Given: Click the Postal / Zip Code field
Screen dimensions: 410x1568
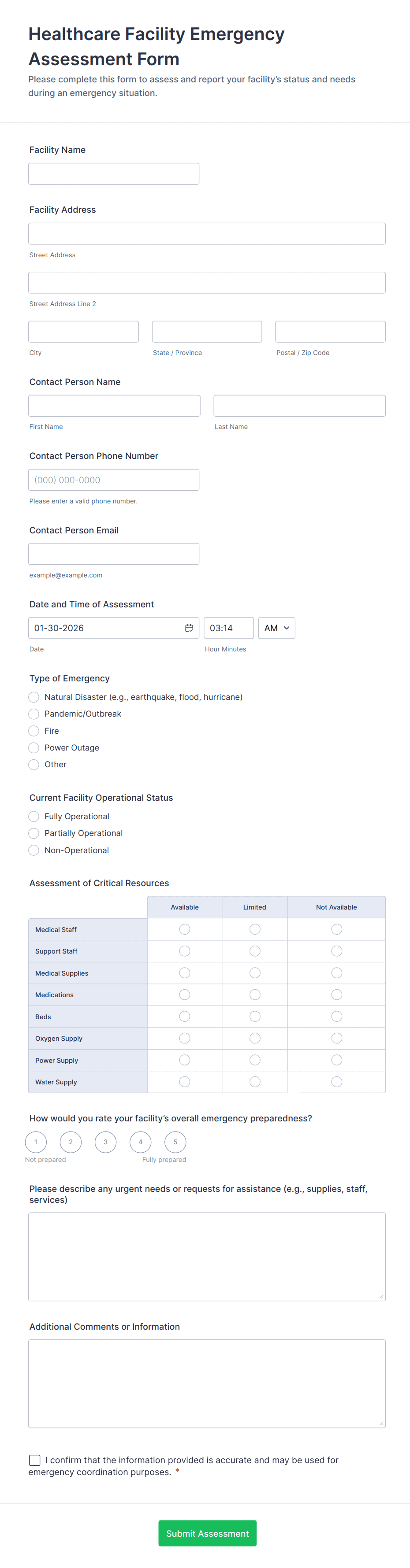Looking at the screenshot, I should pyautogui.click(x=330, y=332).
